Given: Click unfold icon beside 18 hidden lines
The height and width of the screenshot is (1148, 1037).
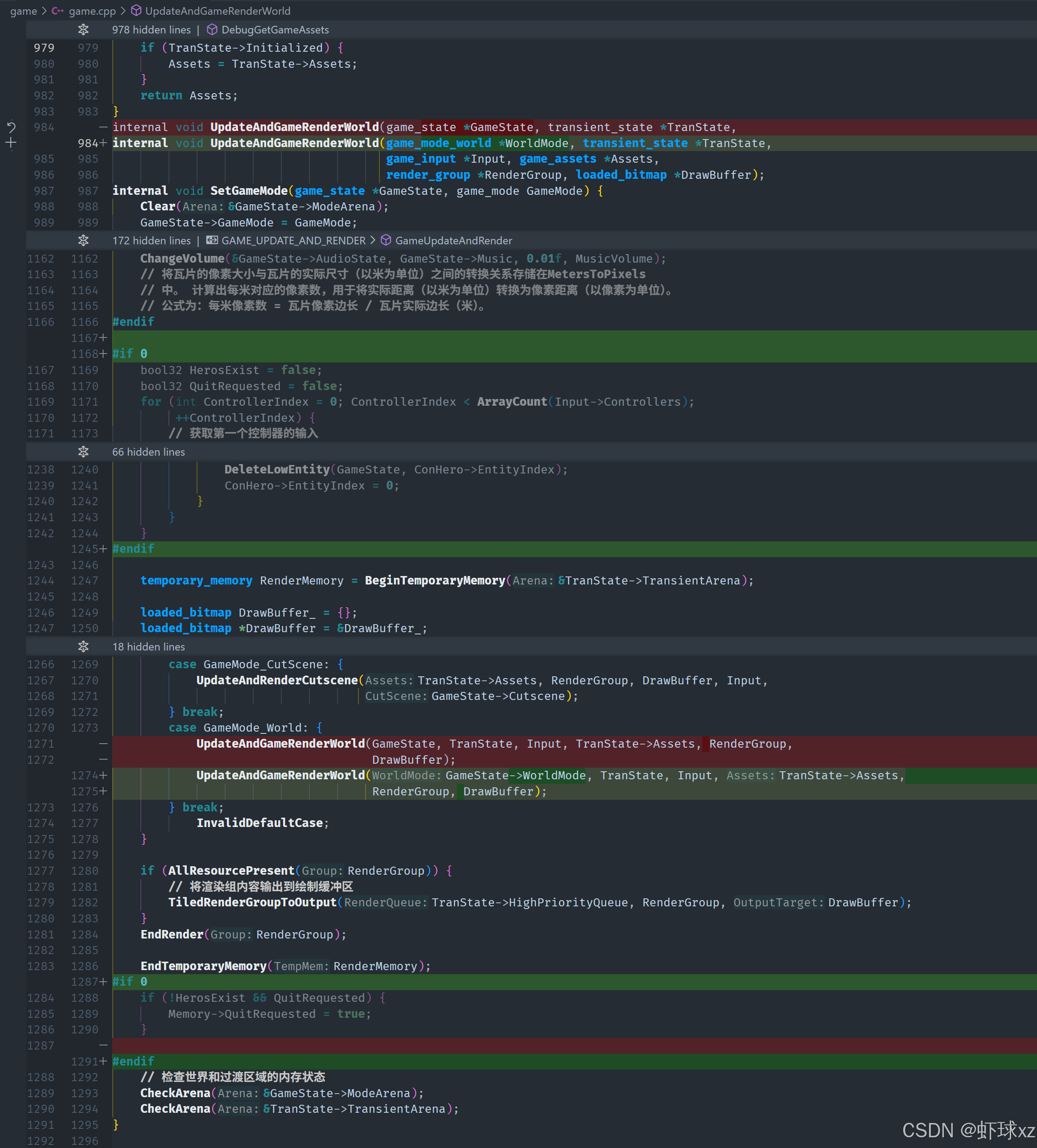Looking at the screenshot, I should [x=83, y=646].
